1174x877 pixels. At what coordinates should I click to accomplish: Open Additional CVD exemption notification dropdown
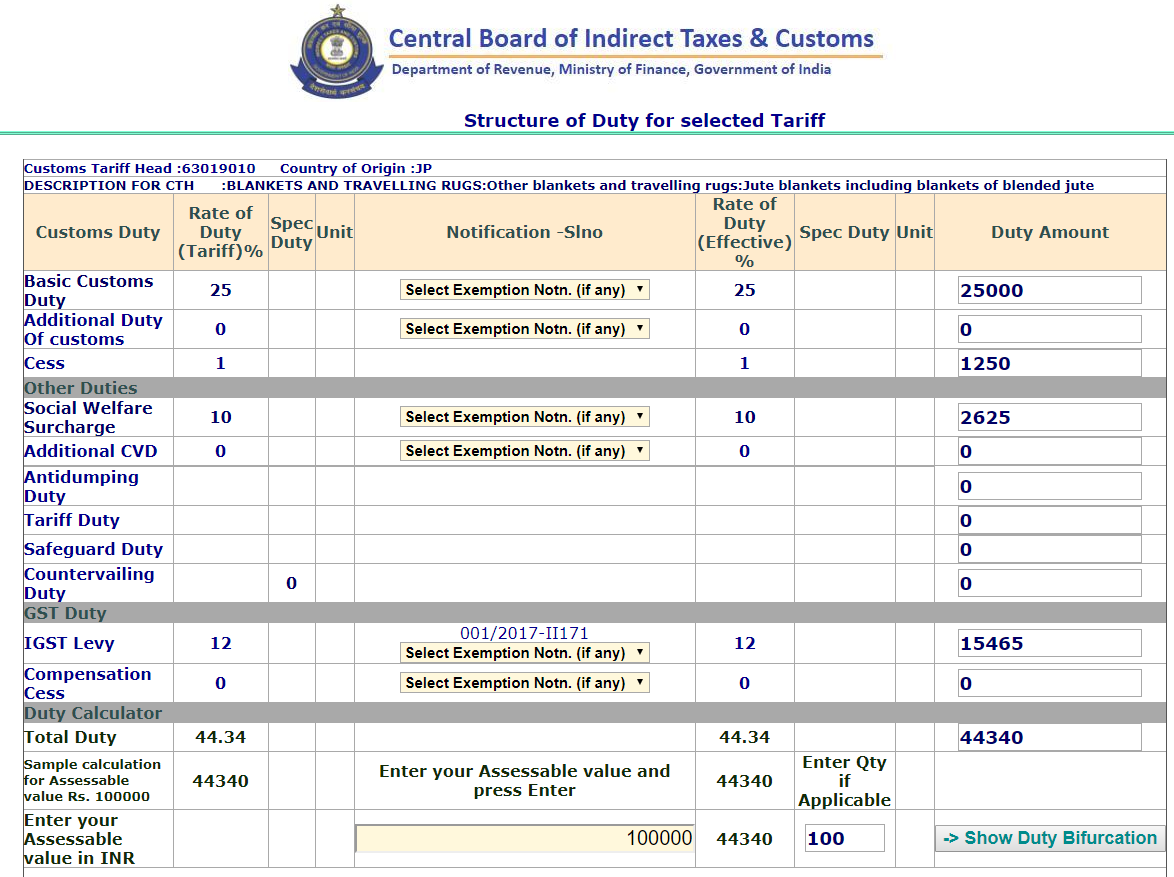[524, 451]
